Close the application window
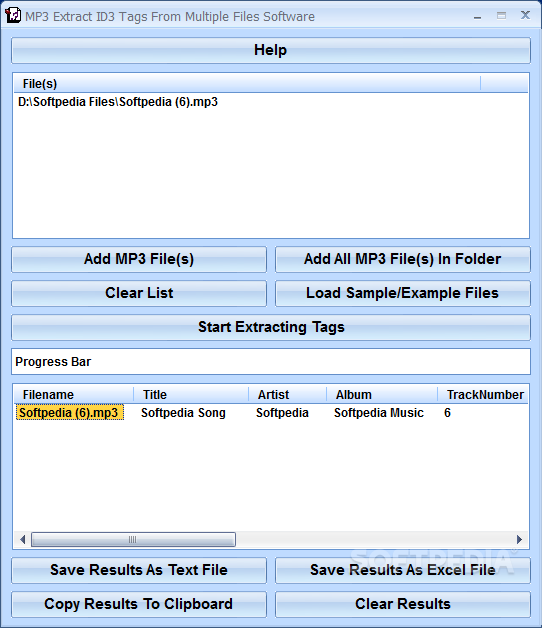The width and height of the screenshot is (542, 628). point(525,16)
